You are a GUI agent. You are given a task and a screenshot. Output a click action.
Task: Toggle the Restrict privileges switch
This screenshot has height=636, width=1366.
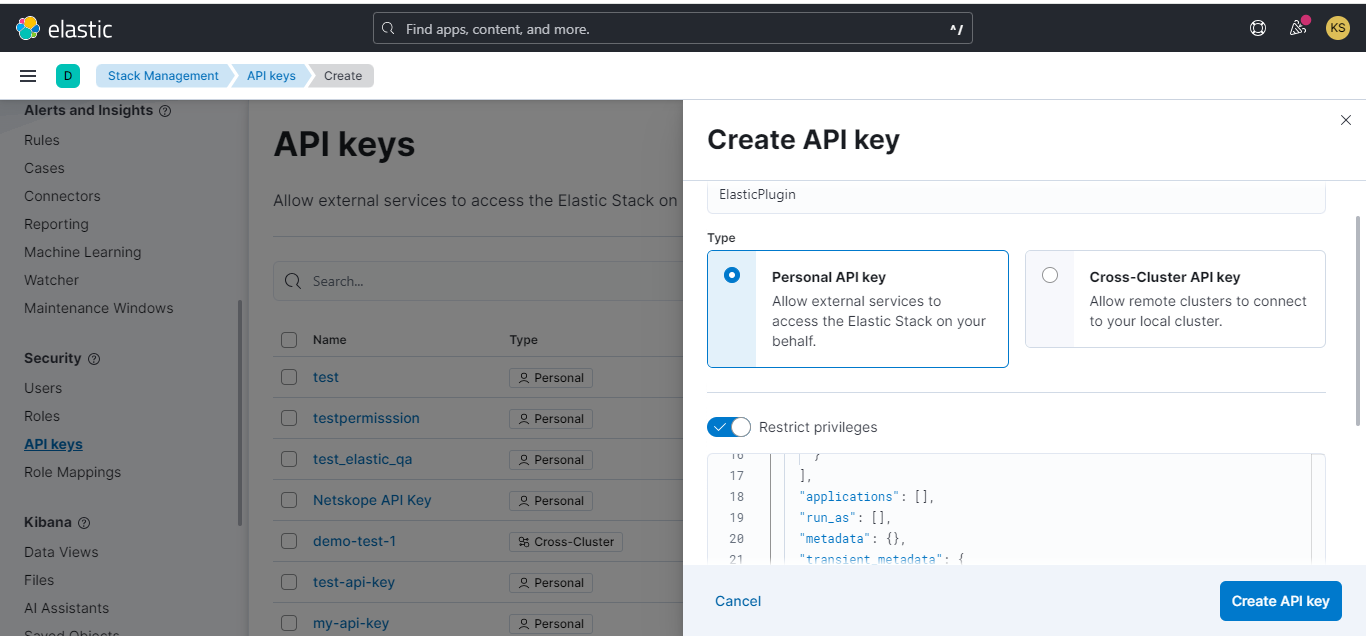[729, 427]
